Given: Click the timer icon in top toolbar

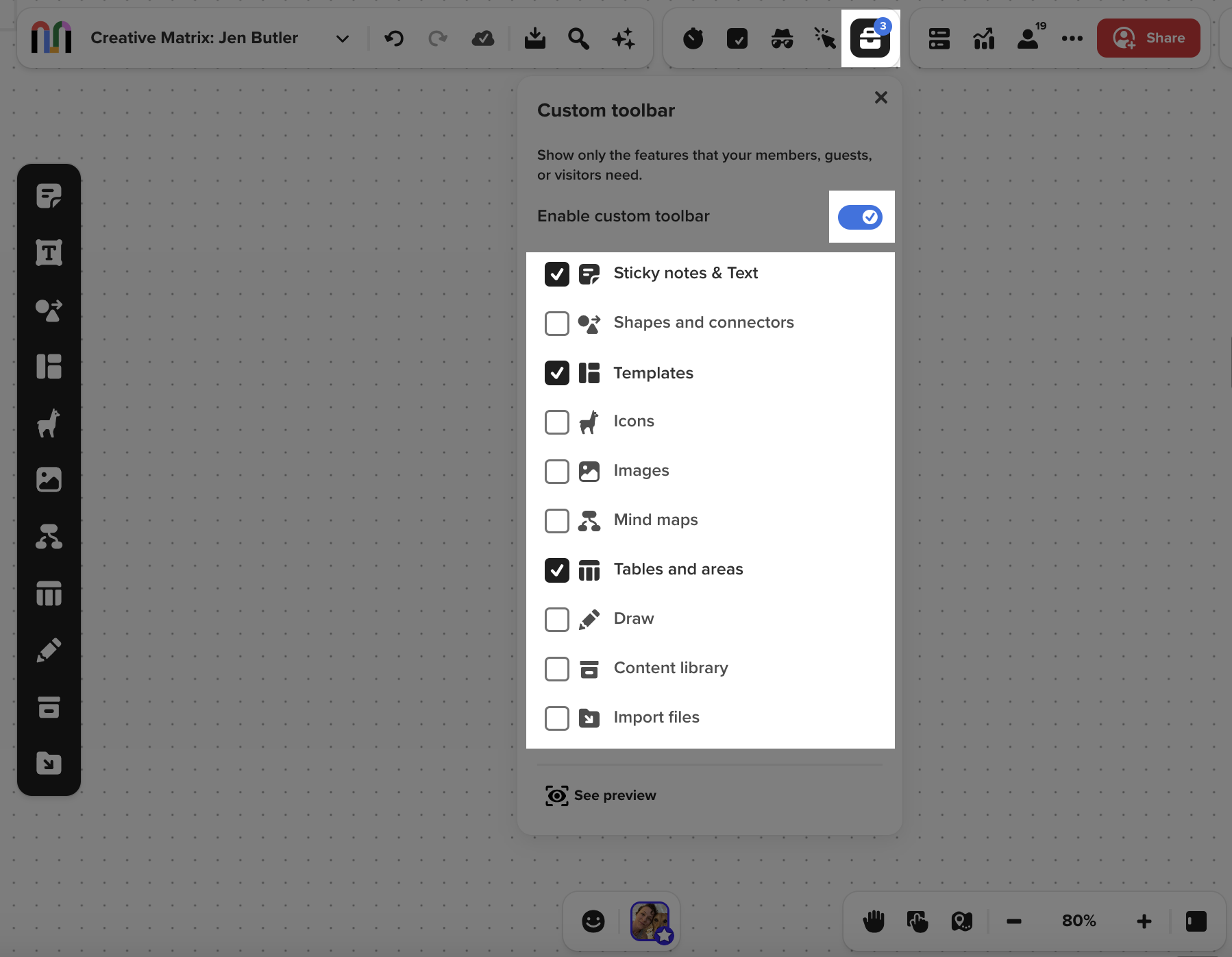Looking at the screenshot, I should point(693,38).
